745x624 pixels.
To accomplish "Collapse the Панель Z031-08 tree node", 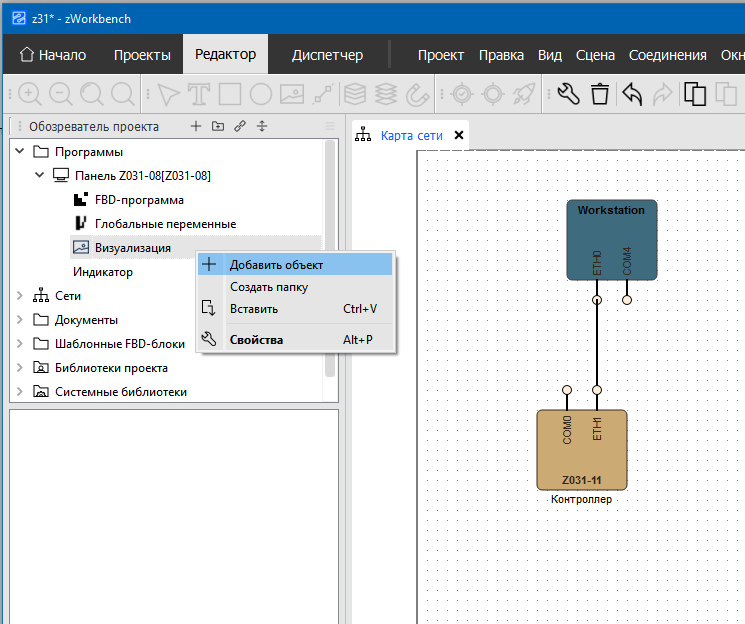I will (40, 176).
